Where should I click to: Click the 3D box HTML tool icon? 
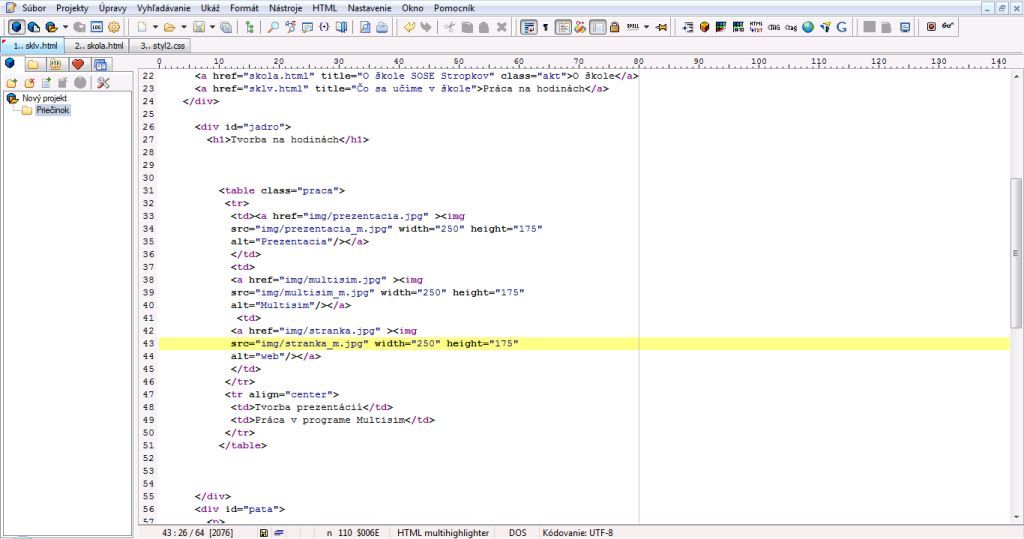pos(704,27)
